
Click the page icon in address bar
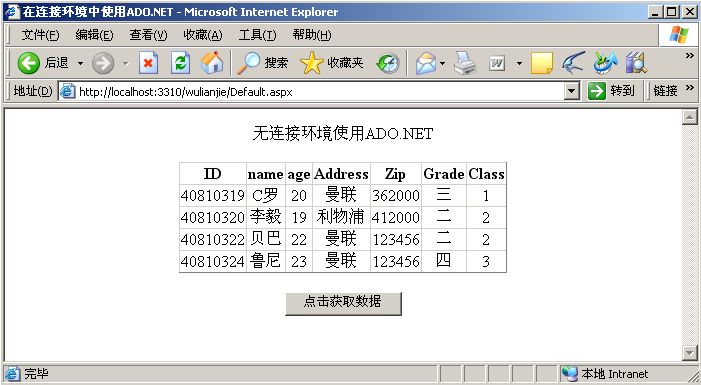[68, 92]
